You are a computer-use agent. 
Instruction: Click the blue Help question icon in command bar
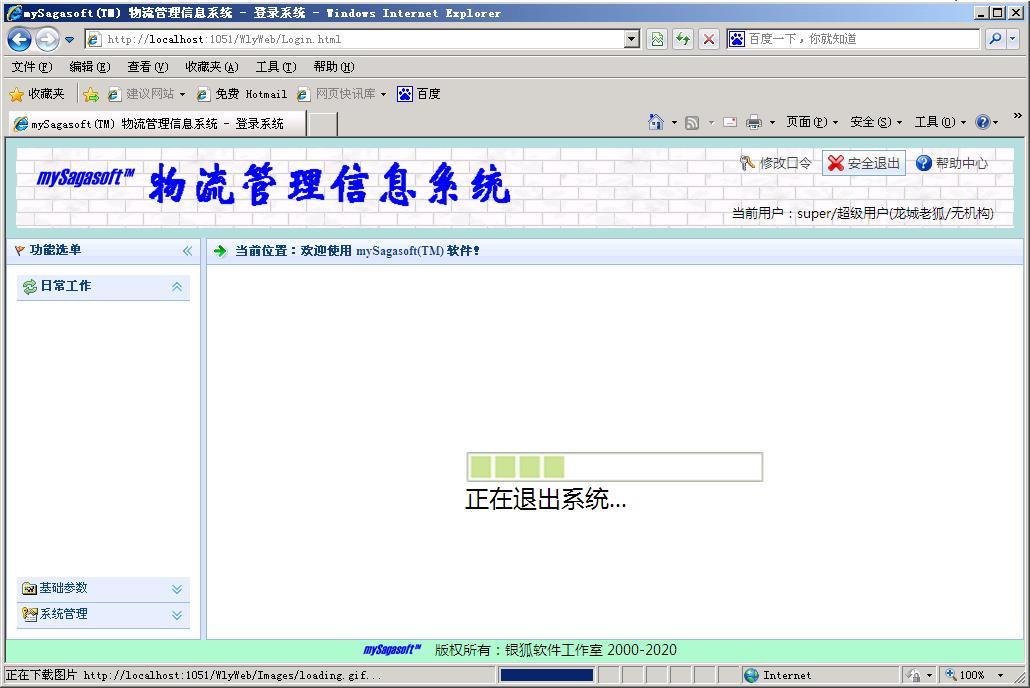pos(983,122)
